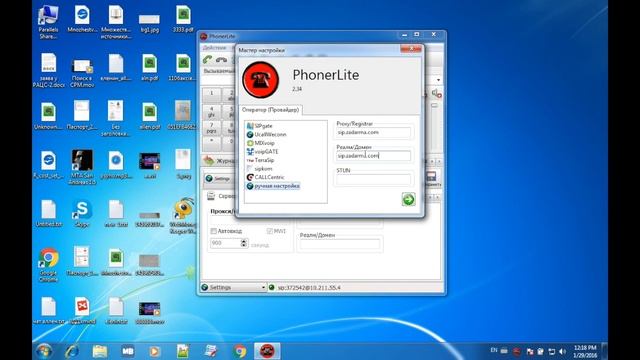The image size is (640, 360).
Task: Open the Действие menu in PhonerLite
Action: click(x=214, y=48)
